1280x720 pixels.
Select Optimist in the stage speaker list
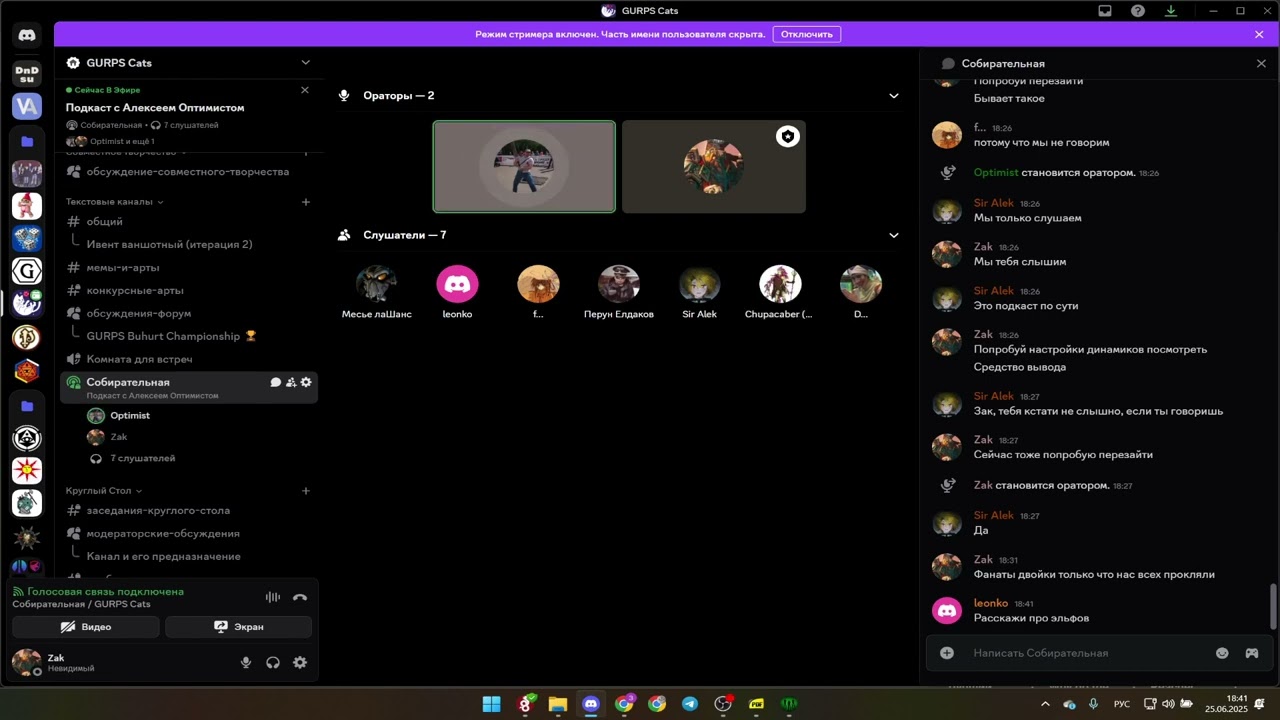130,415
